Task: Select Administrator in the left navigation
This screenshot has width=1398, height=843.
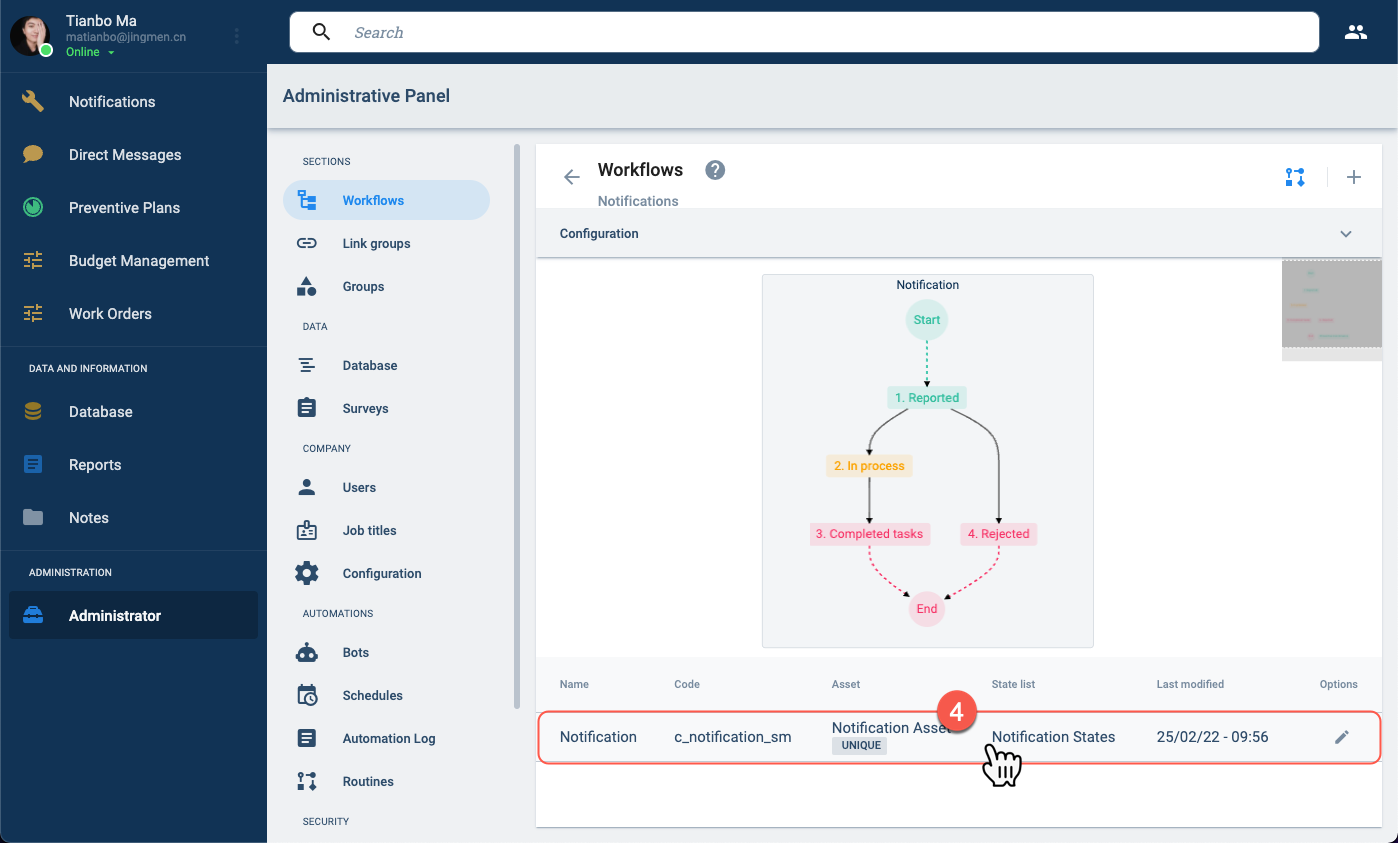Action: coord(134,615)
